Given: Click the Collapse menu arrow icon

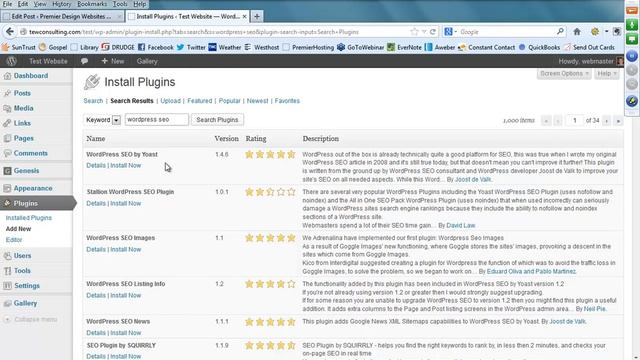Looking at the screenshot, I should coord(7,320).
